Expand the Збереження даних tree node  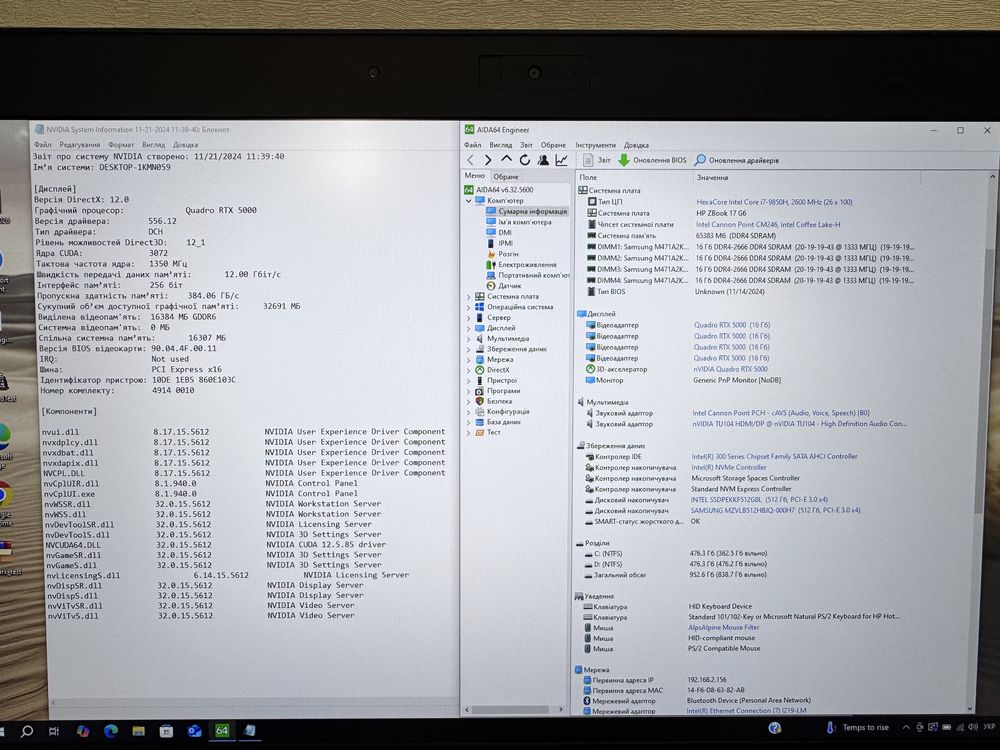(469, 349)
